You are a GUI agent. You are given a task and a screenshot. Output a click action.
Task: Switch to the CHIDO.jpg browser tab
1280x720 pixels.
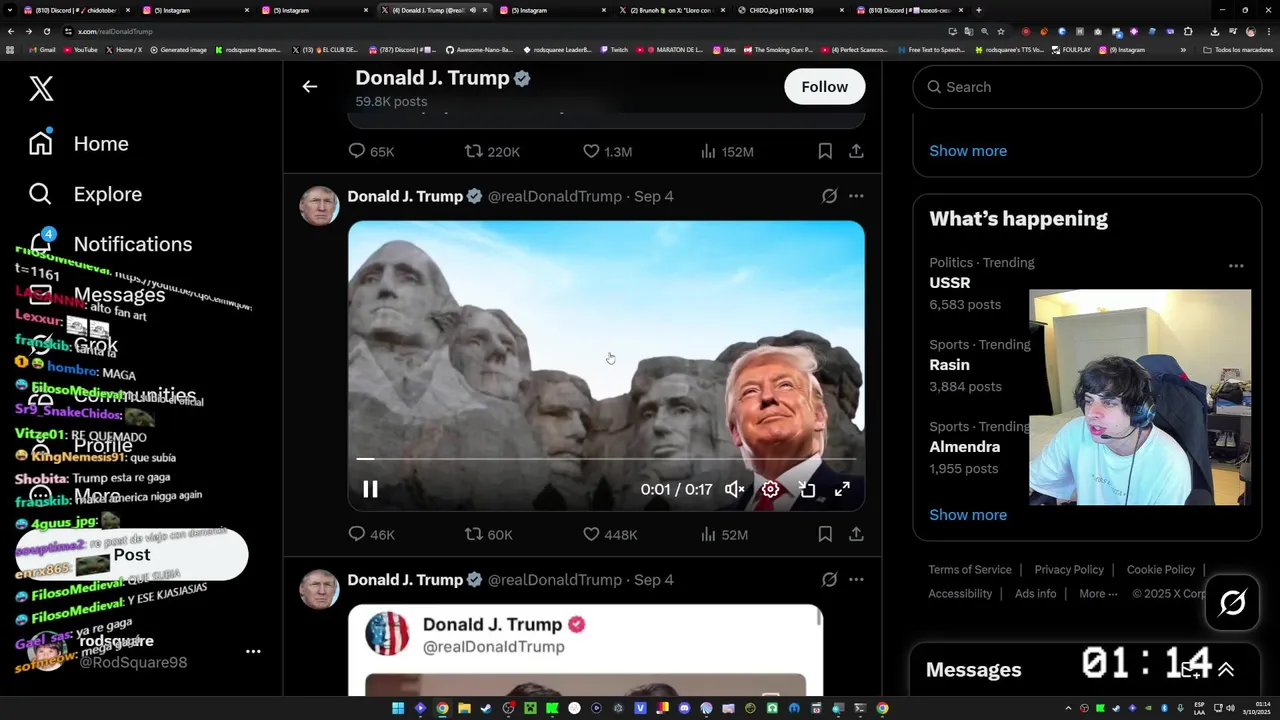tap(790, 10)
